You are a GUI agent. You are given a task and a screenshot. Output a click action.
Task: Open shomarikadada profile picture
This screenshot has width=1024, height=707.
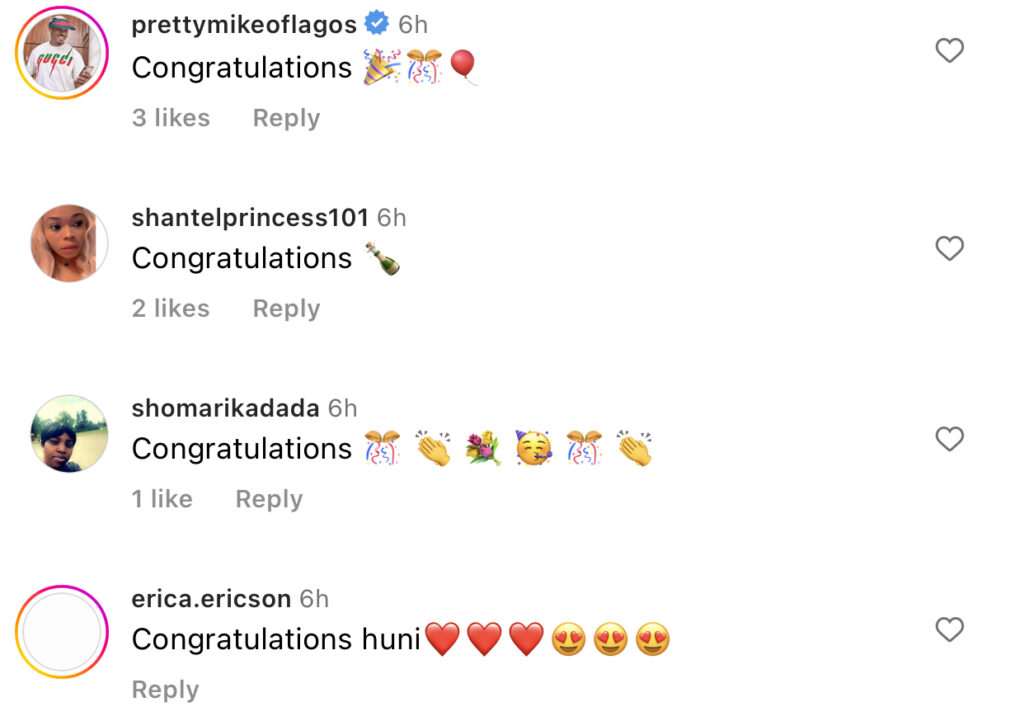tap(69, 434)
